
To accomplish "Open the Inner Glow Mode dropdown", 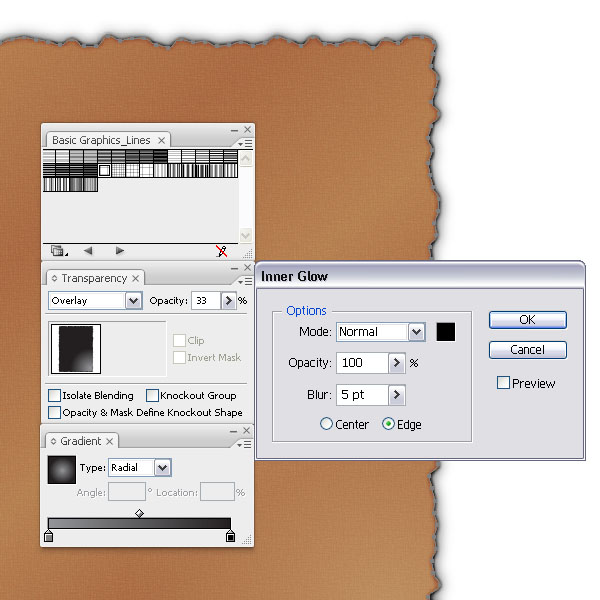I will (x=417, y=332).
